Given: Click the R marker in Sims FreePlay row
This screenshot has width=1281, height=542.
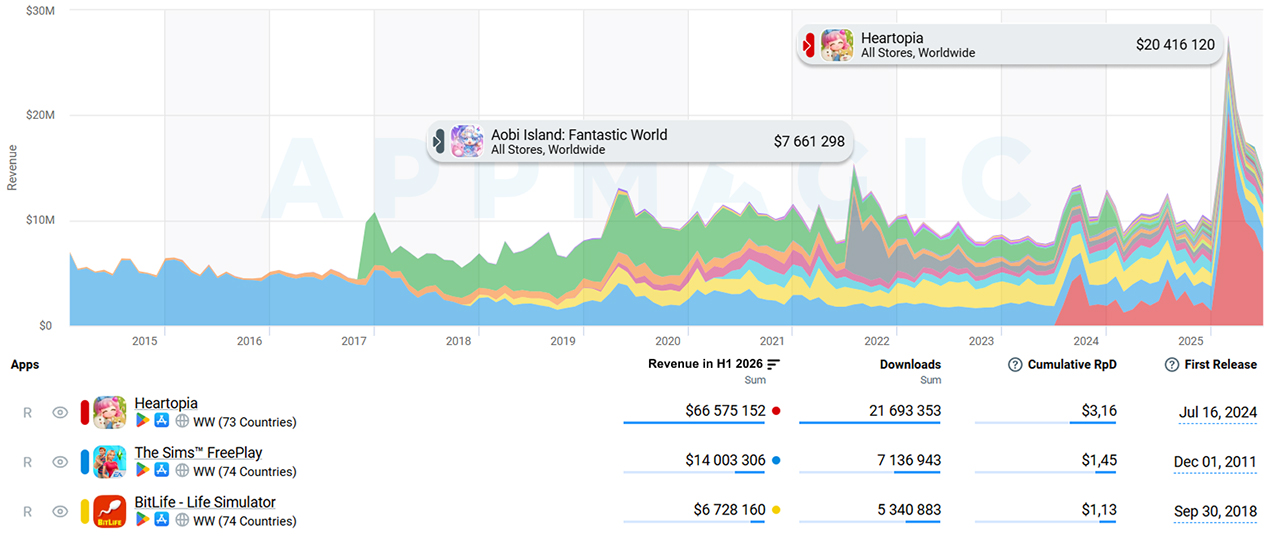Looking at the screenshot, I should click(x=28, y=462).
